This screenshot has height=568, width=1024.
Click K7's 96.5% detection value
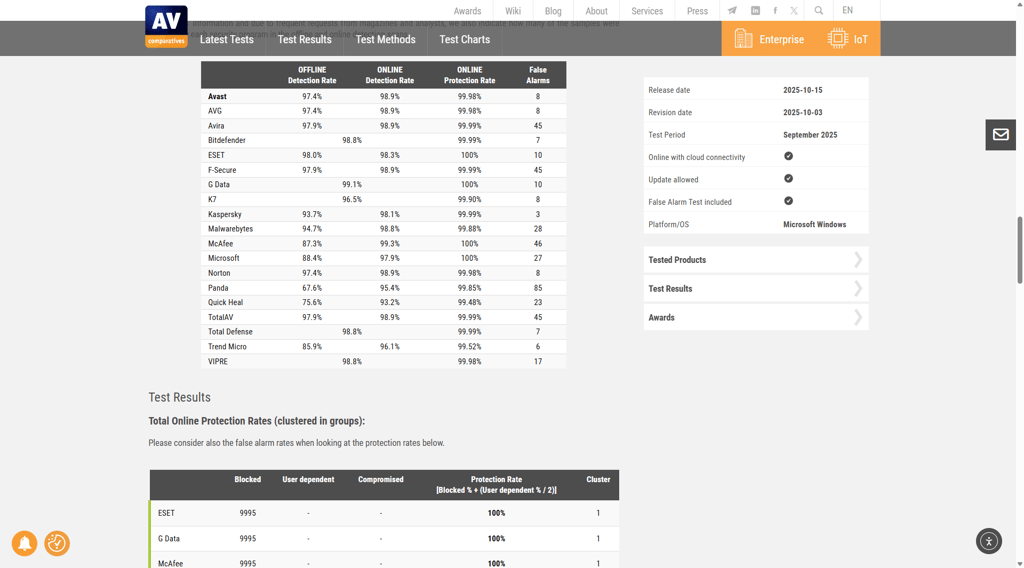pos(352,199)
